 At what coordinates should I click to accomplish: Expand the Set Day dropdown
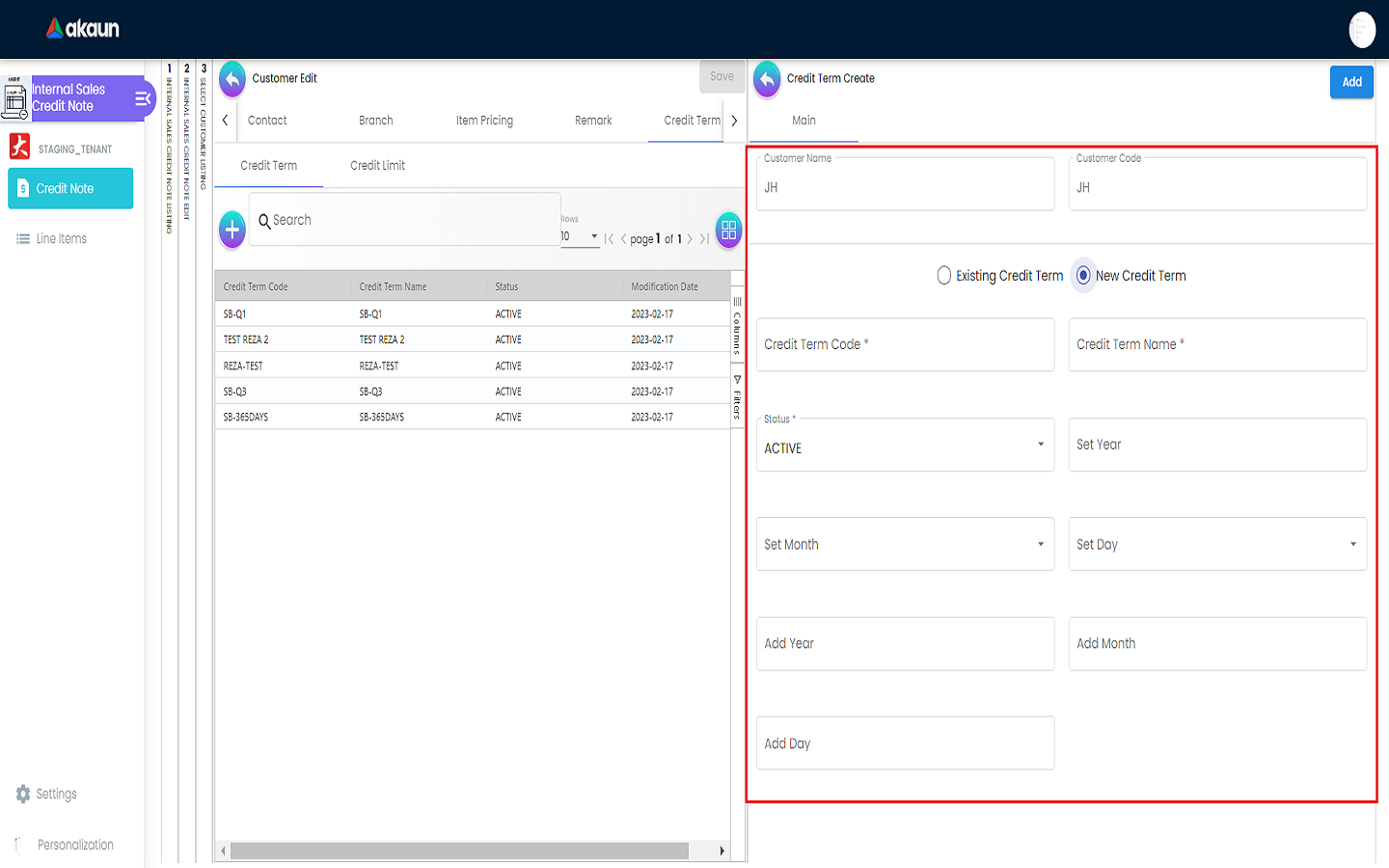click(x=1217, y=545)
